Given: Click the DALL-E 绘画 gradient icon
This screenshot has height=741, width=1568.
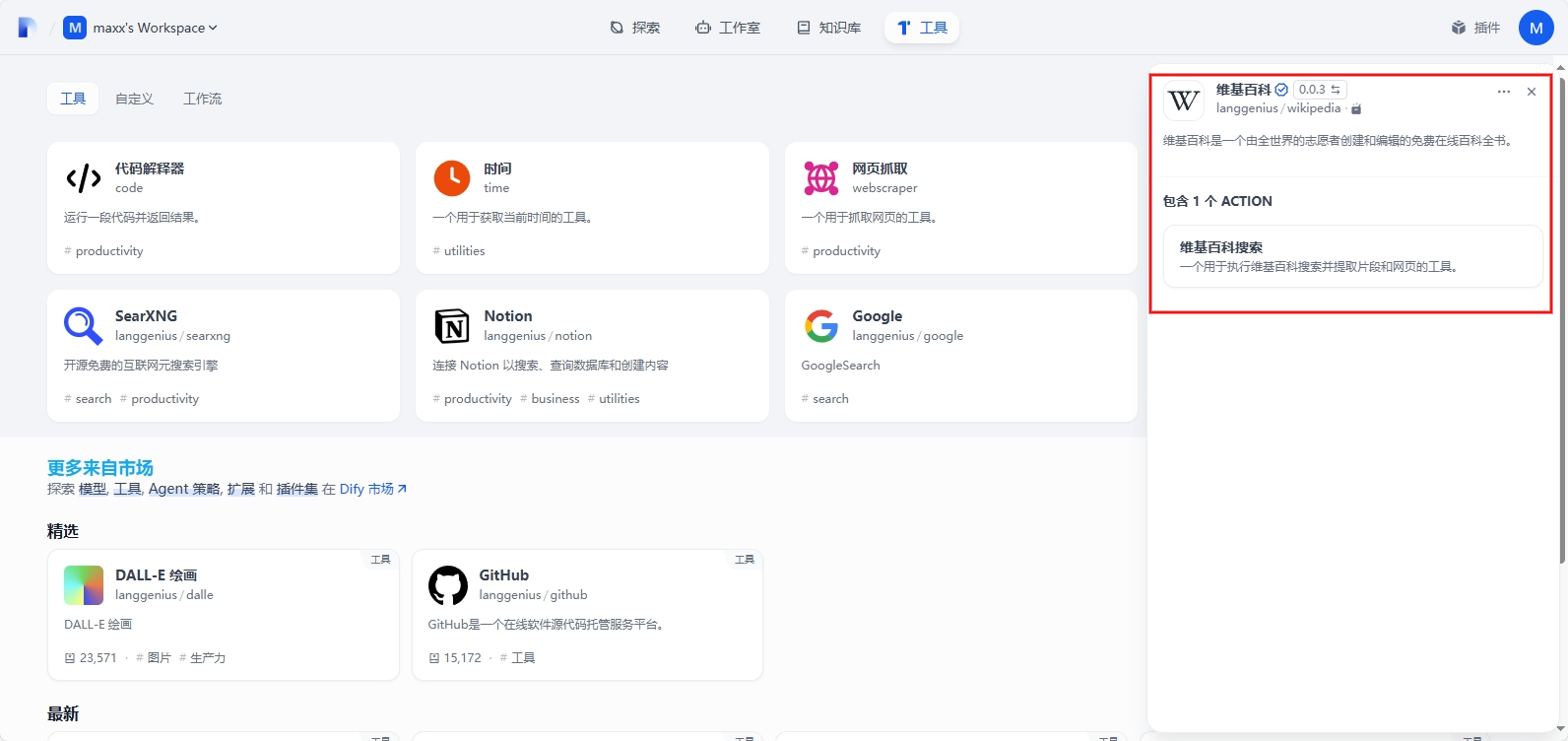Looking at the screenshot, I should [x=84, y=585].
